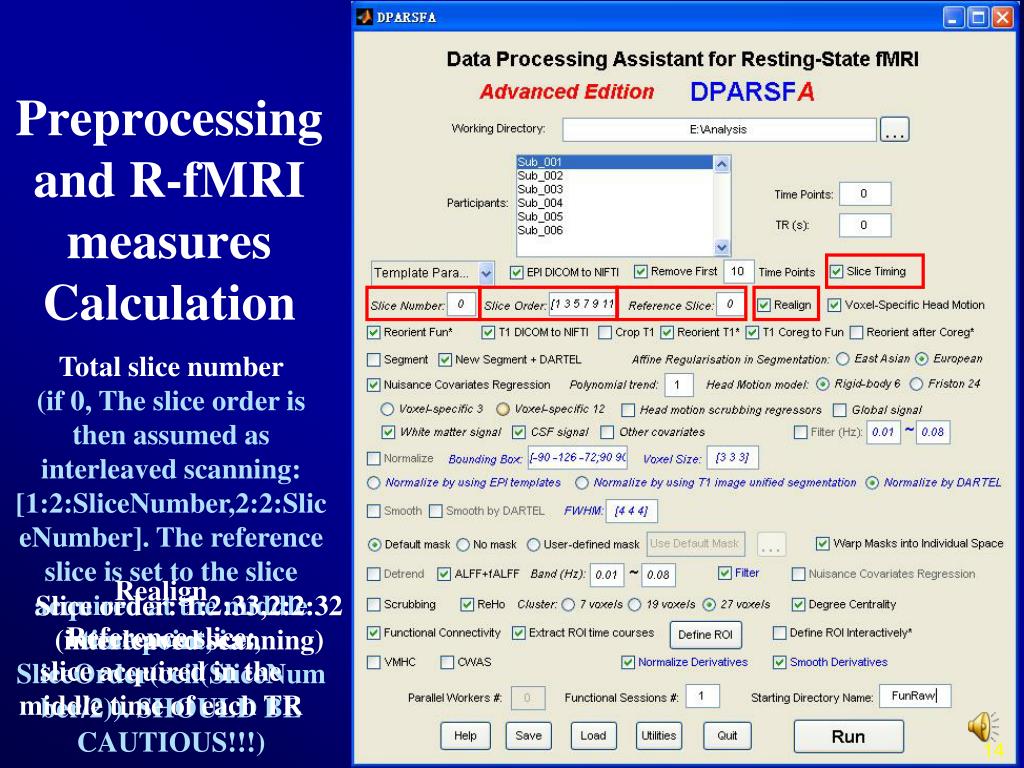Image resolution: width=1024 pixels, height=768 pixels.
Task: Toggle Reorient Fun* checkbox
Action: 374,332
